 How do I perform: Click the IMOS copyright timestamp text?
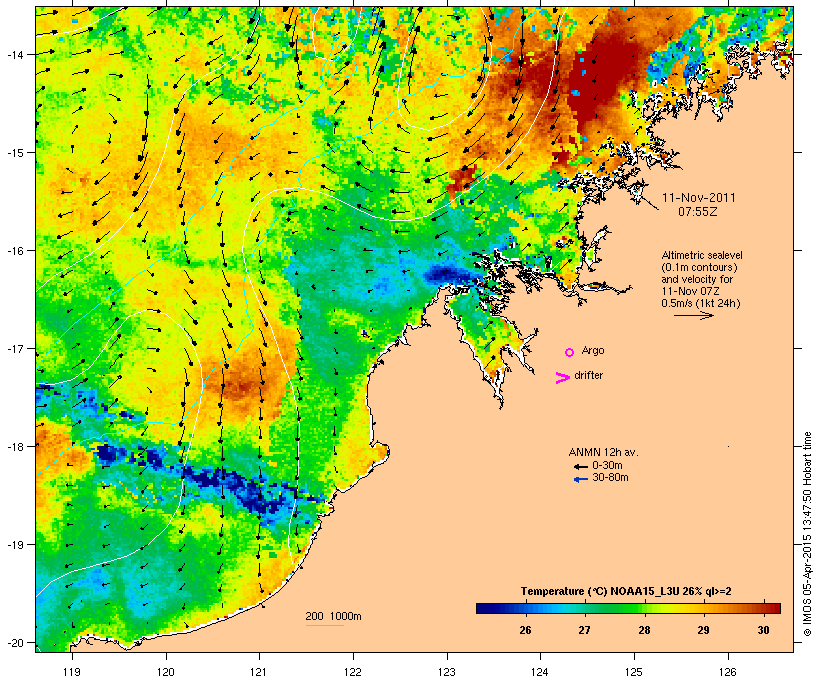[x=807, y=534]
